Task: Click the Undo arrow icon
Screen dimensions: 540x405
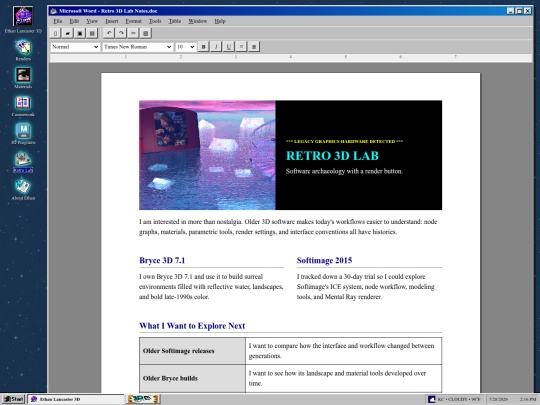Action: click(109, 33)
